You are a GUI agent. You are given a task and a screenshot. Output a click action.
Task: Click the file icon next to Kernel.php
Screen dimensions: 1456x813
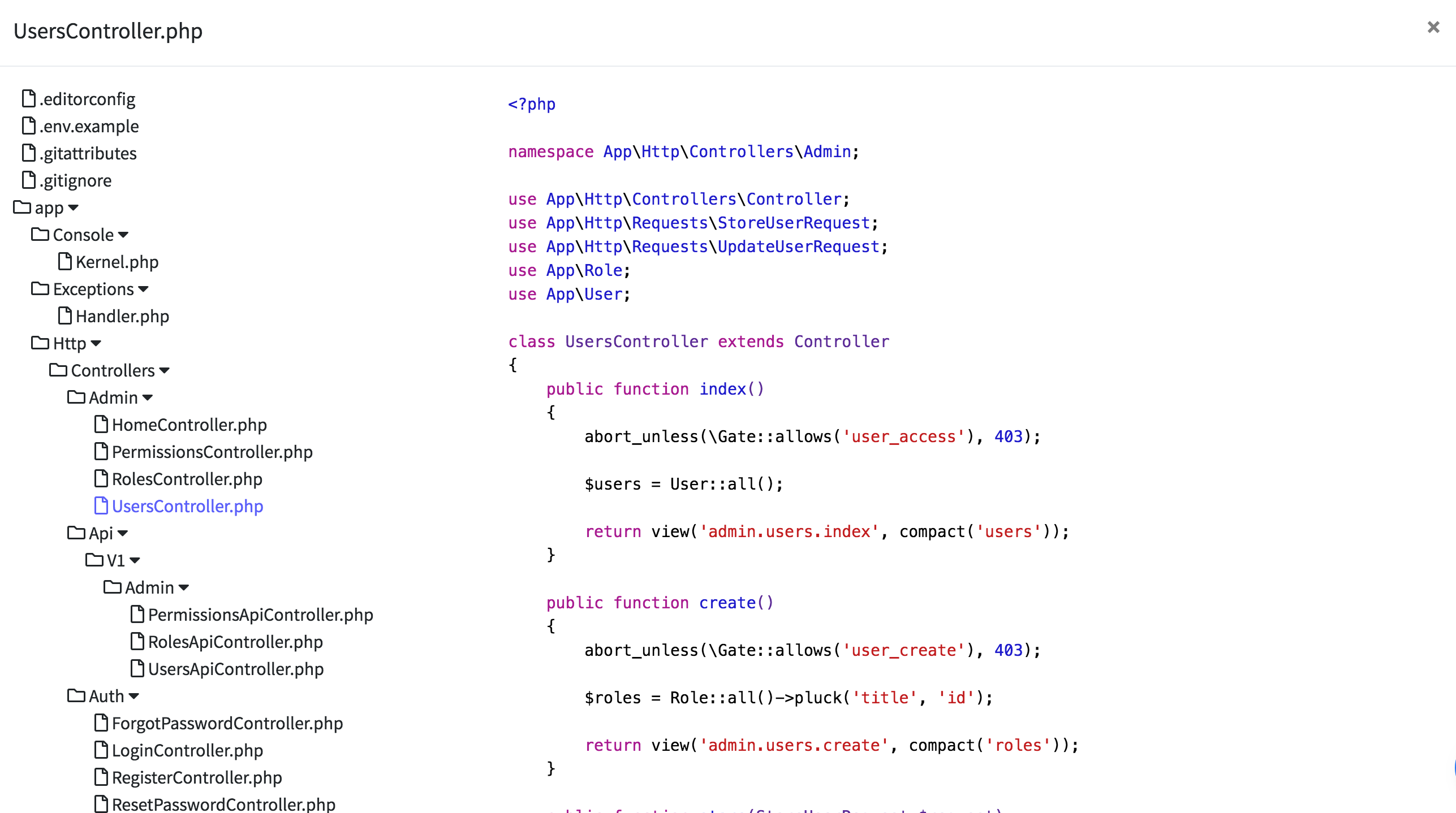65,261
